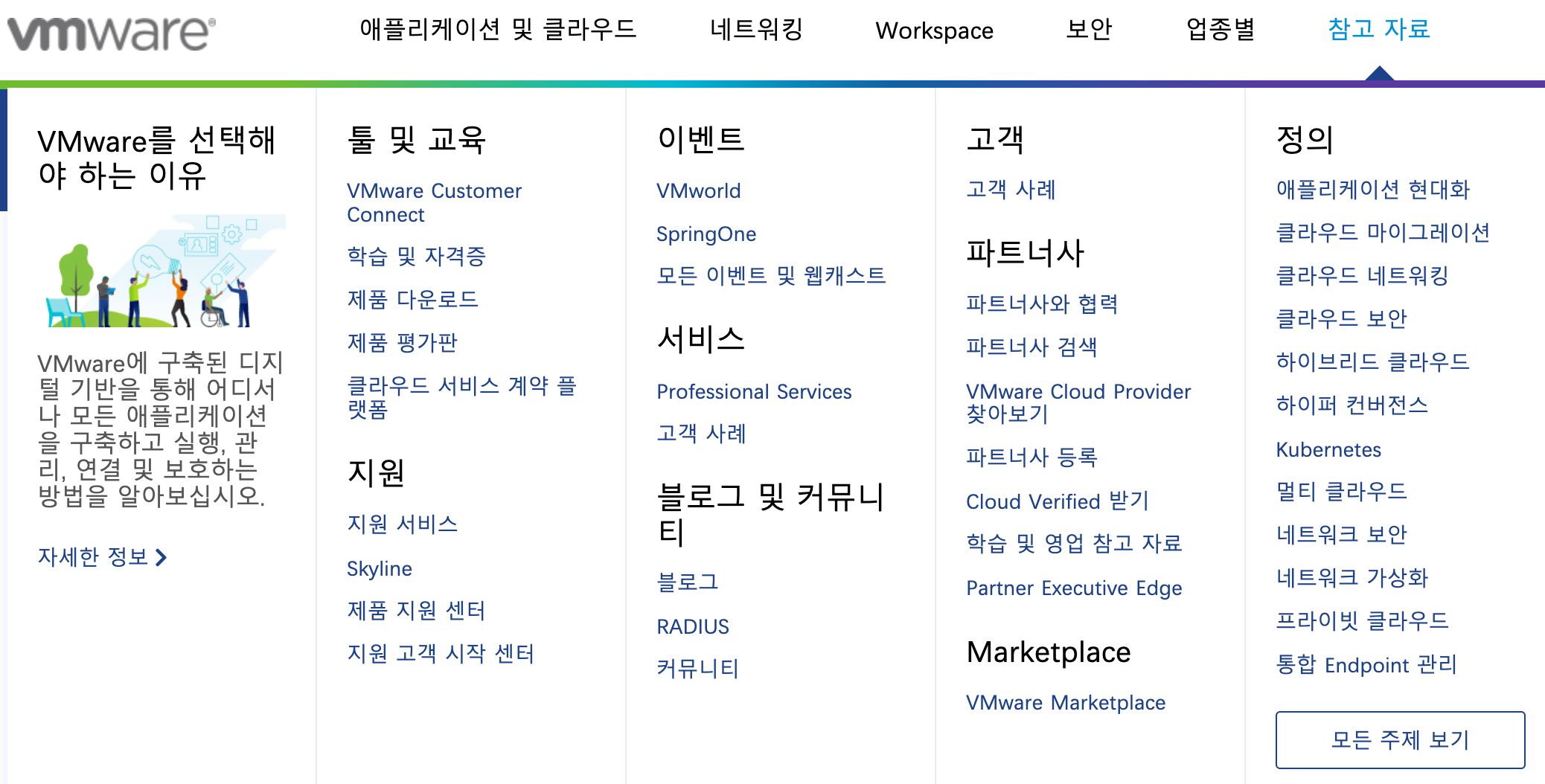Open the Skyline link
This screenshot has height=784, width=1545.
coord(380,568)
